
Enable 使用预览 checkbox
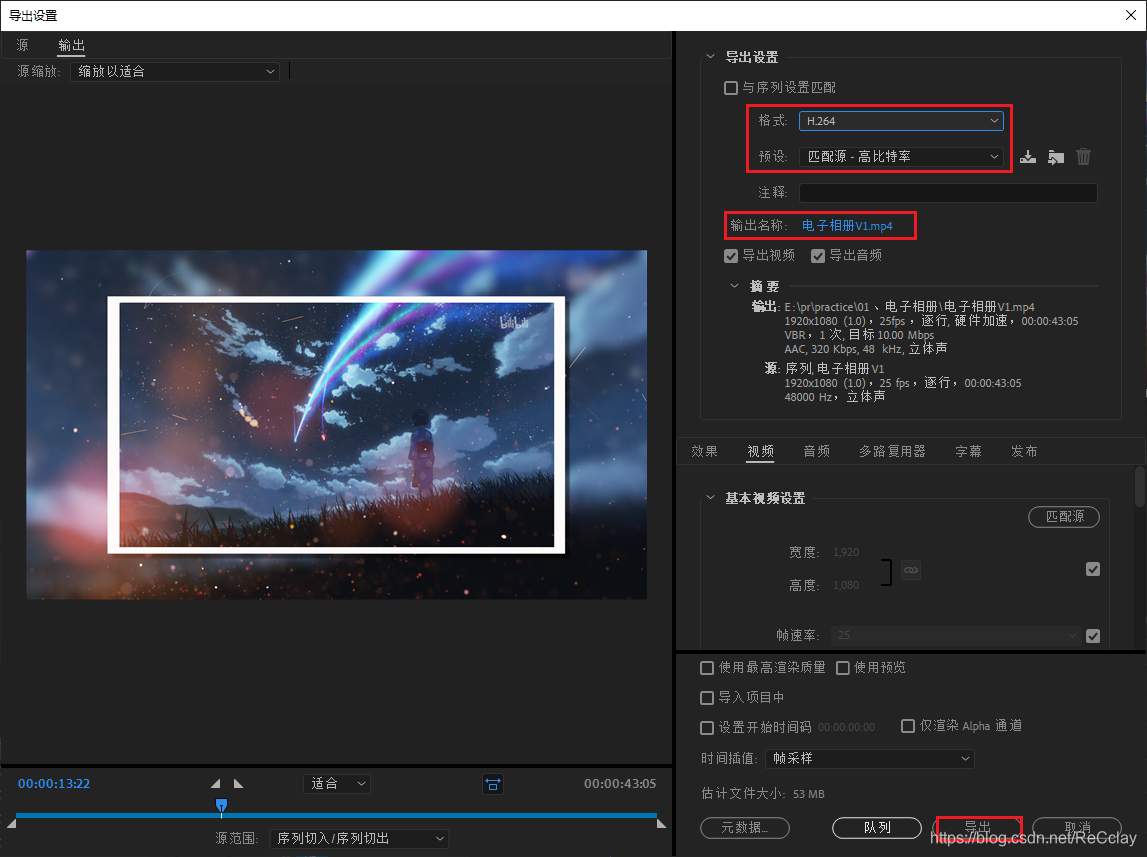pos(843,668)
